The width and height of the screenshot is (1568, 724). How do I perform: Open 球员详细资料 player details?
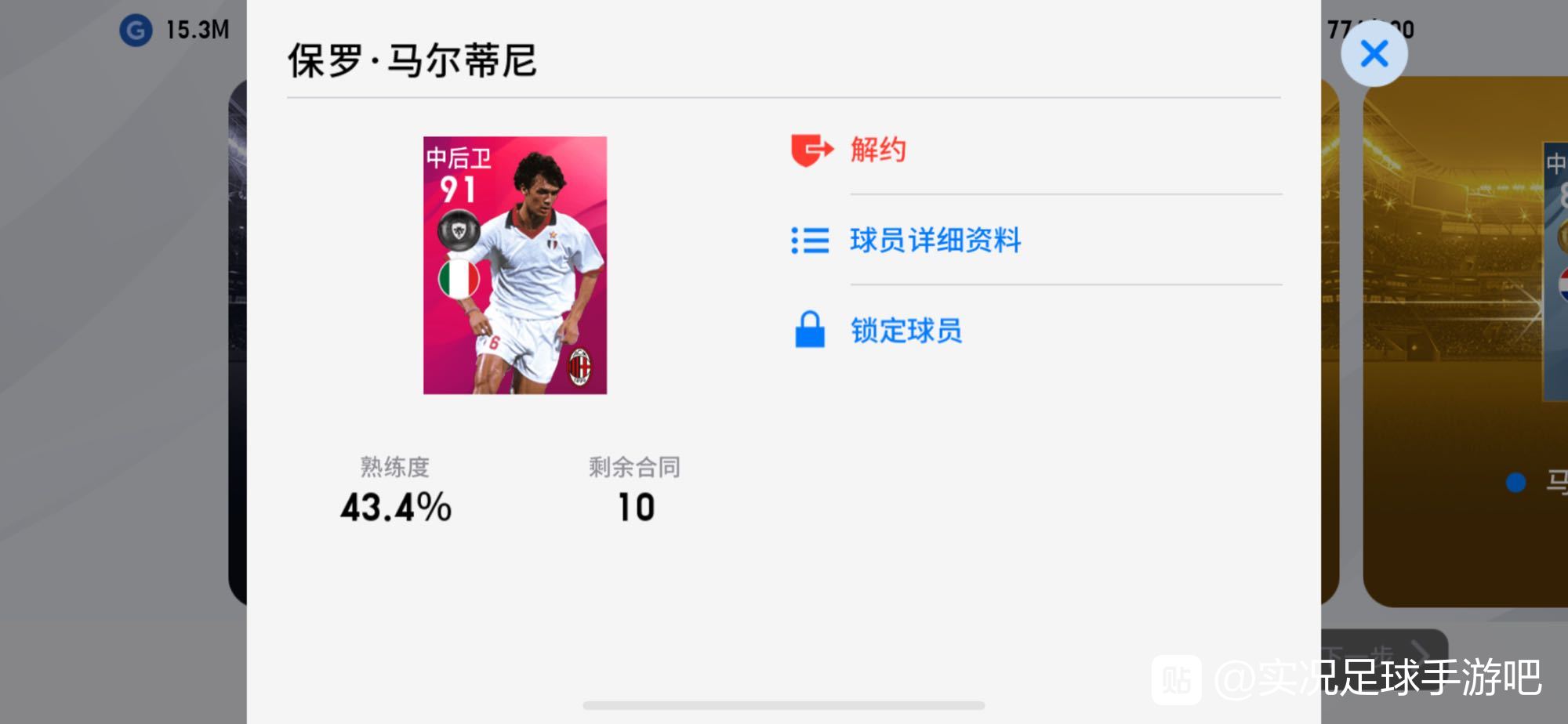point(935,240)
